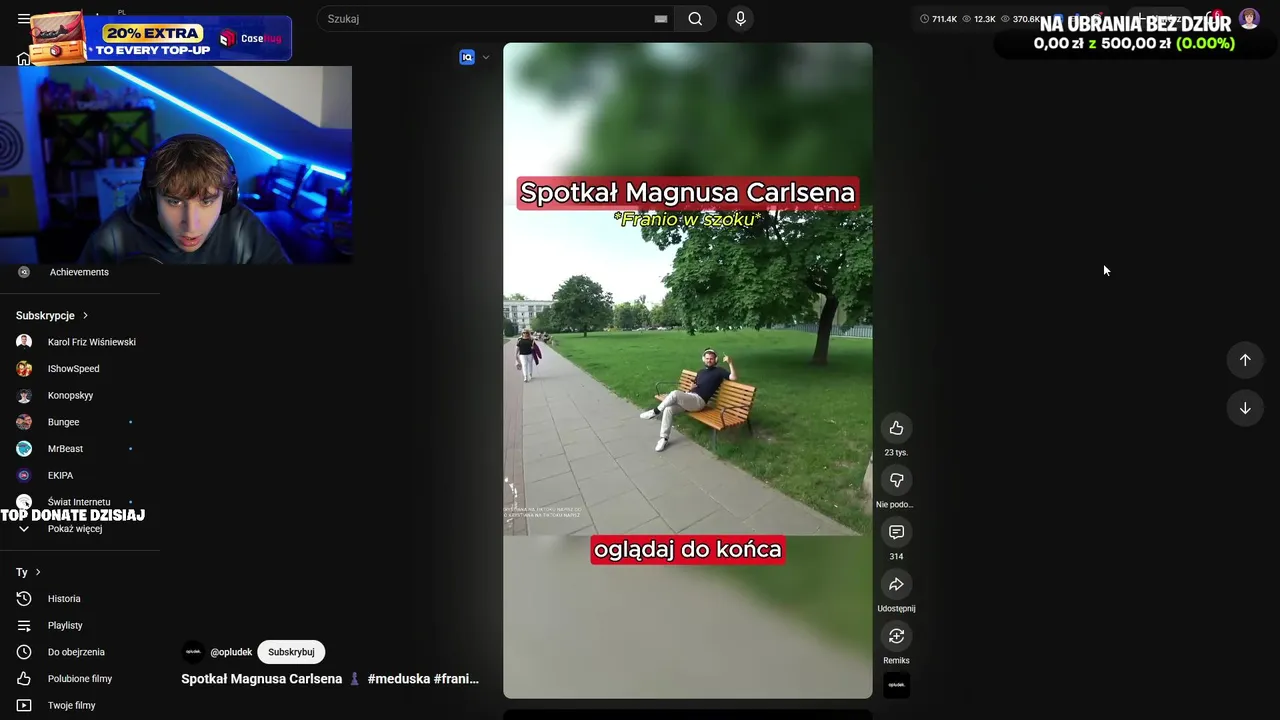Run search with the magnifier button

click(x=695, y=19)
